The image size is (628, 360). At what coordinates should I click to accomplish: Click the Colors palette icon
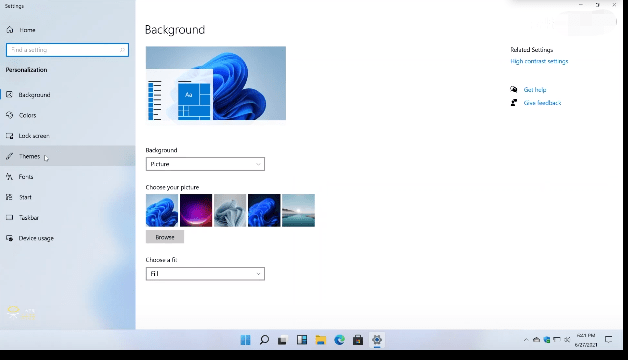tap(10, 115)
